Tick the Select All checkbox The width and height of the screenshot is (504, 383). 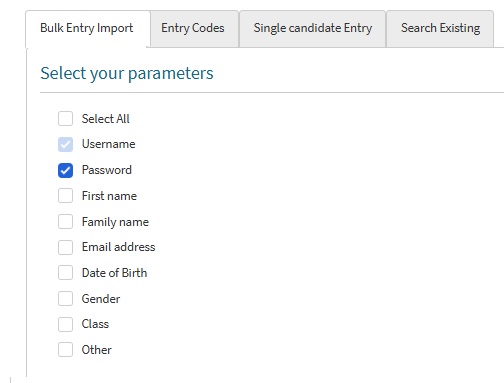click(65, 119)
